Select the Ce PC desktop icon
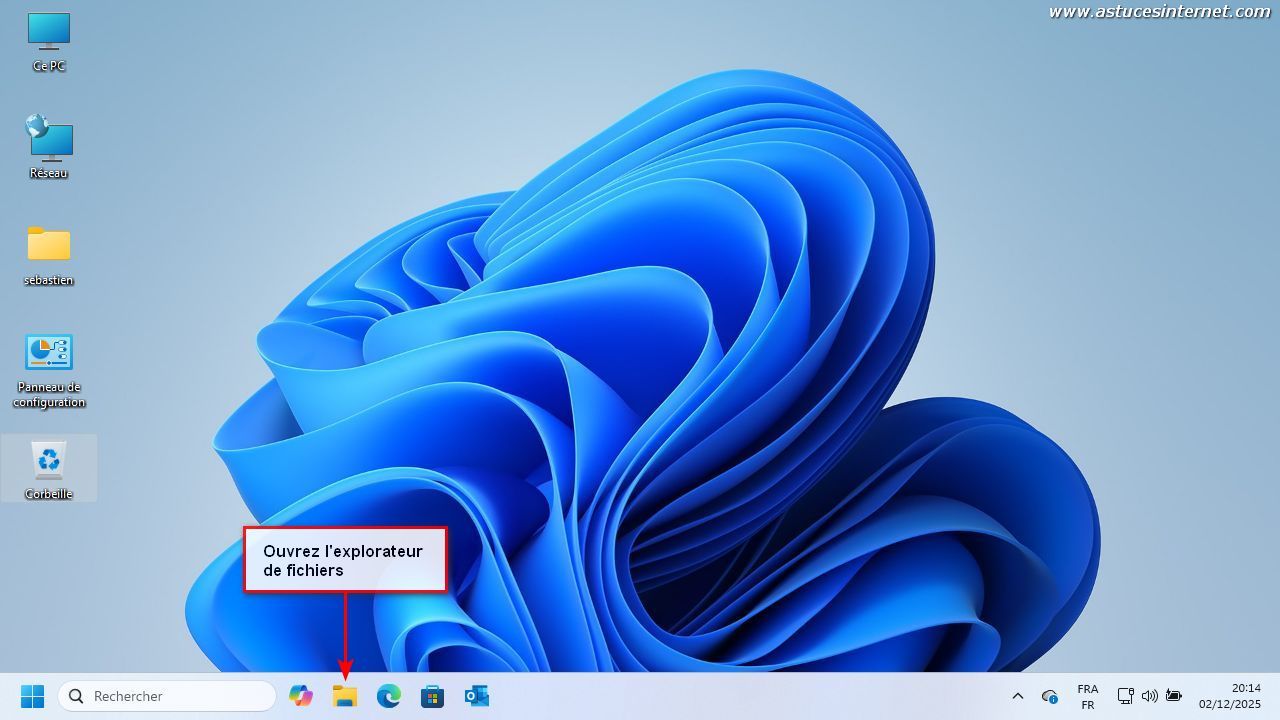The width and height of the screenshot is (1280, 720). click(48, 41)
